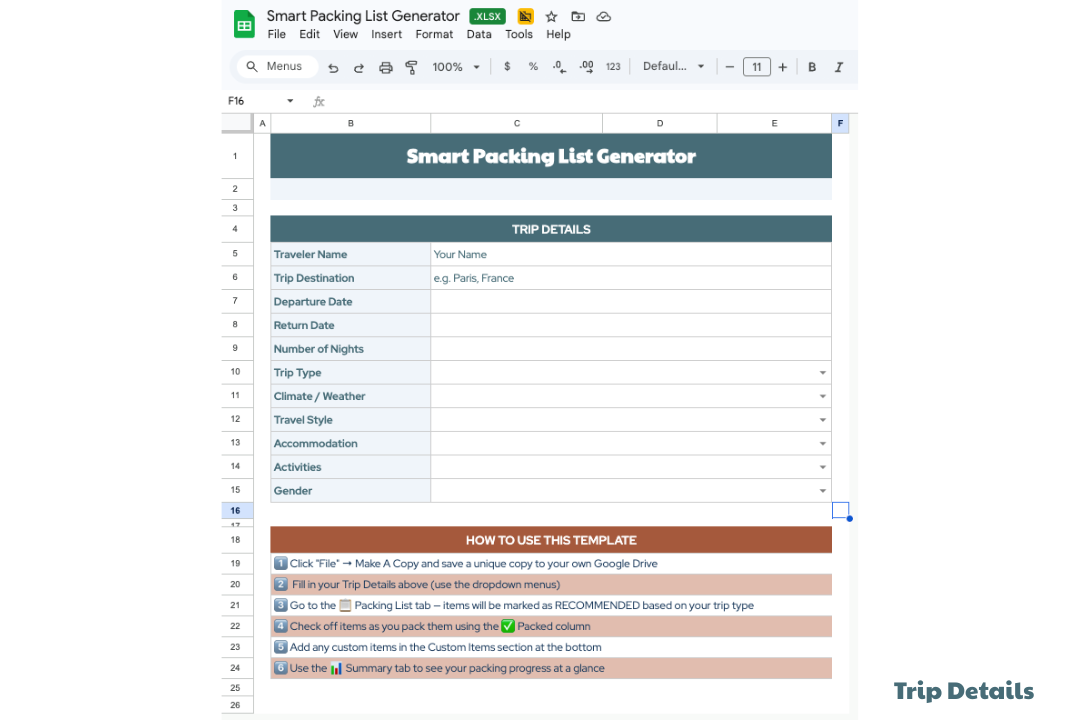
Task: Open the Edit menu
Action: click(x=309, y=34)
